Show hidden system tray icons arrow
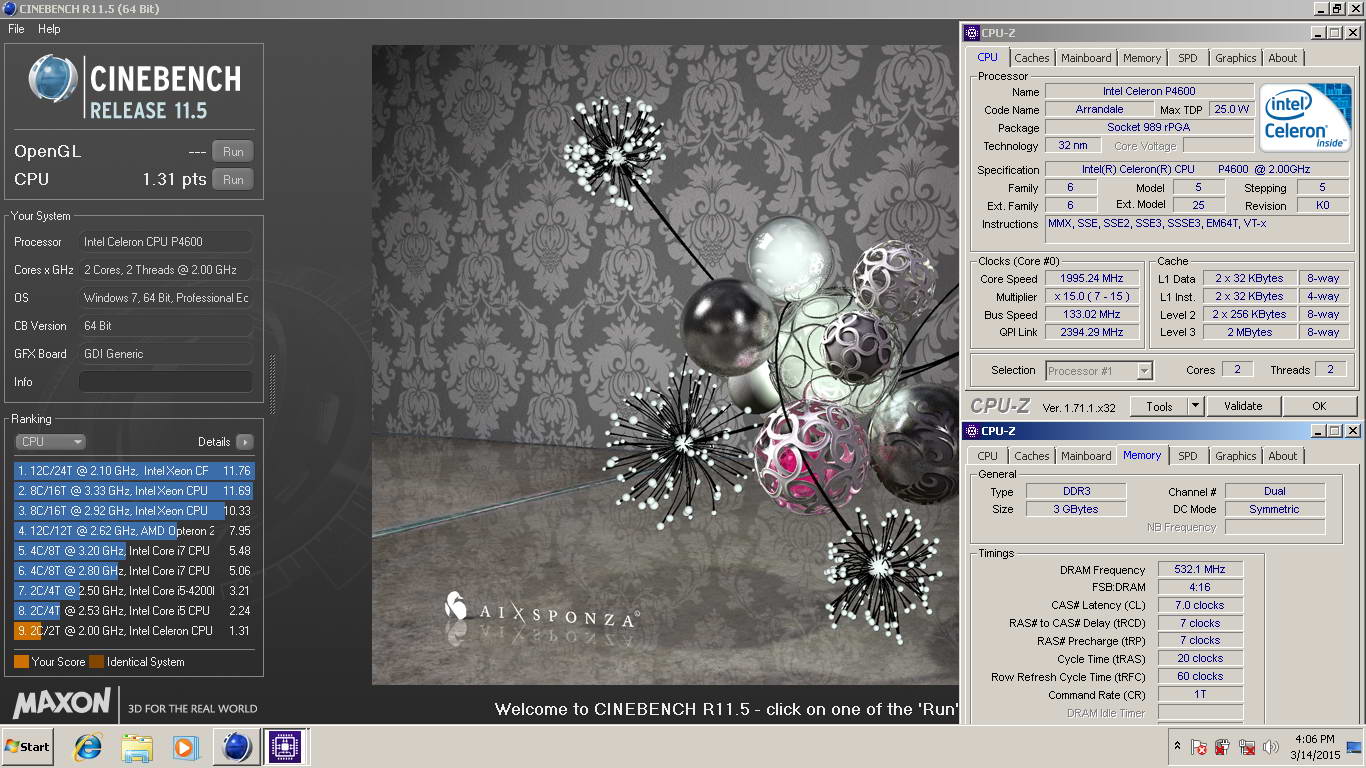1366x768 pixels. pyautogui.click(x=1177, y=747)
